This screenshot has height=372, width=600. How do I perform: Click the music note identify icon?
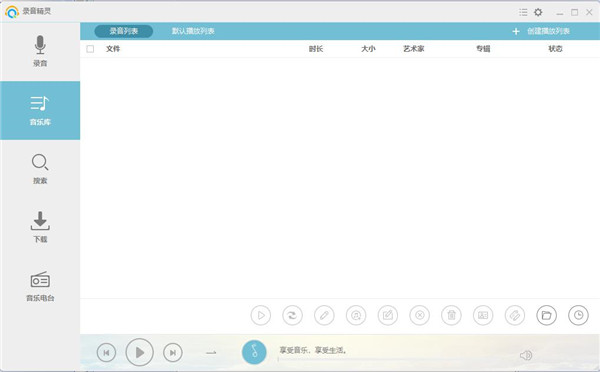(x=356, y=315)
